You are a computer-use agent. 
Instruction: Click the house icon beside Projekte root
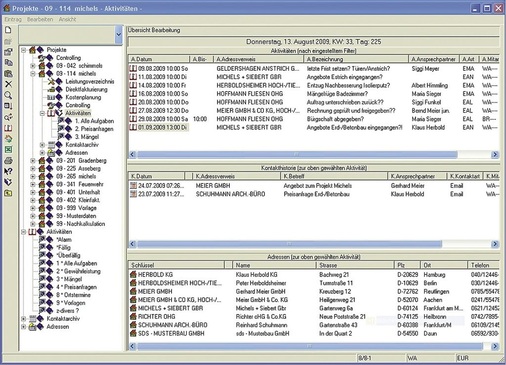point(32,50)
